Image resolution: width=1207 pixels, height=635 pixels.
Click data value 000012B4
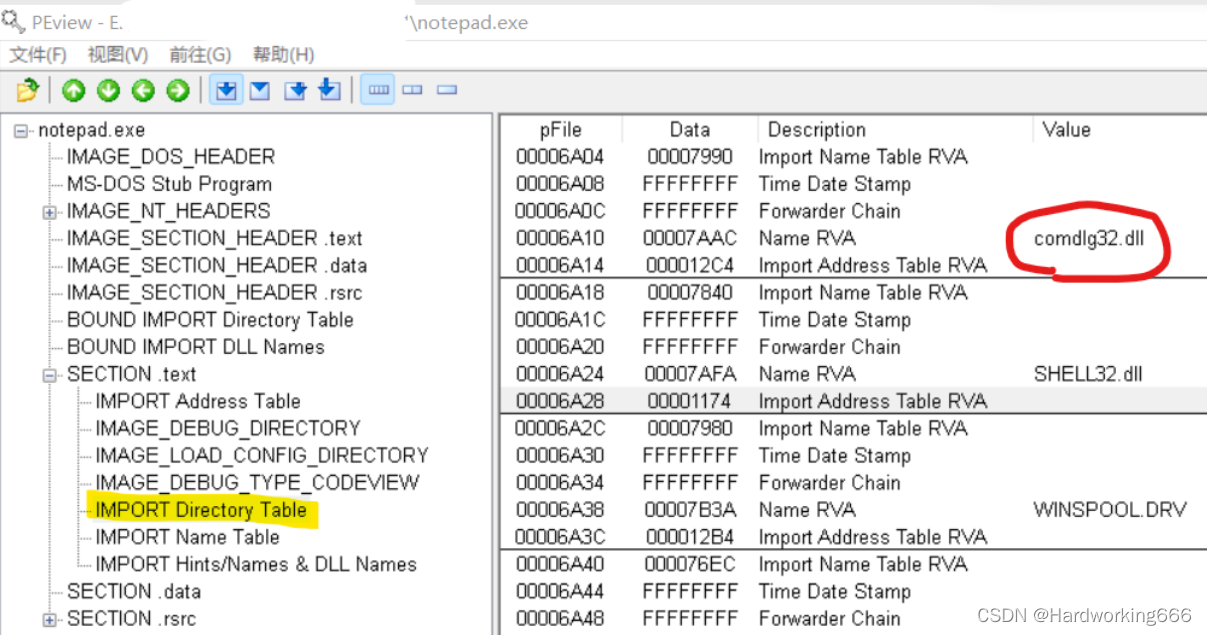tap(690, 537)
